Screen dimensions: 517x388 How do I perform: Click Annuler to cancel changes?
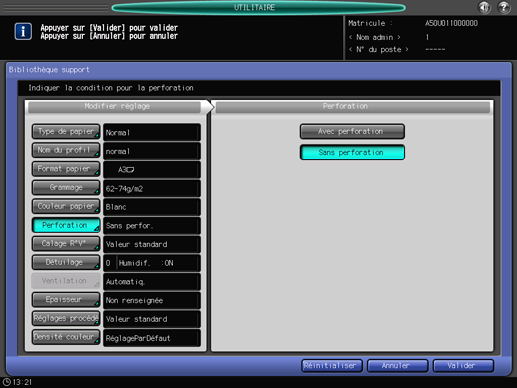(397, 366)
